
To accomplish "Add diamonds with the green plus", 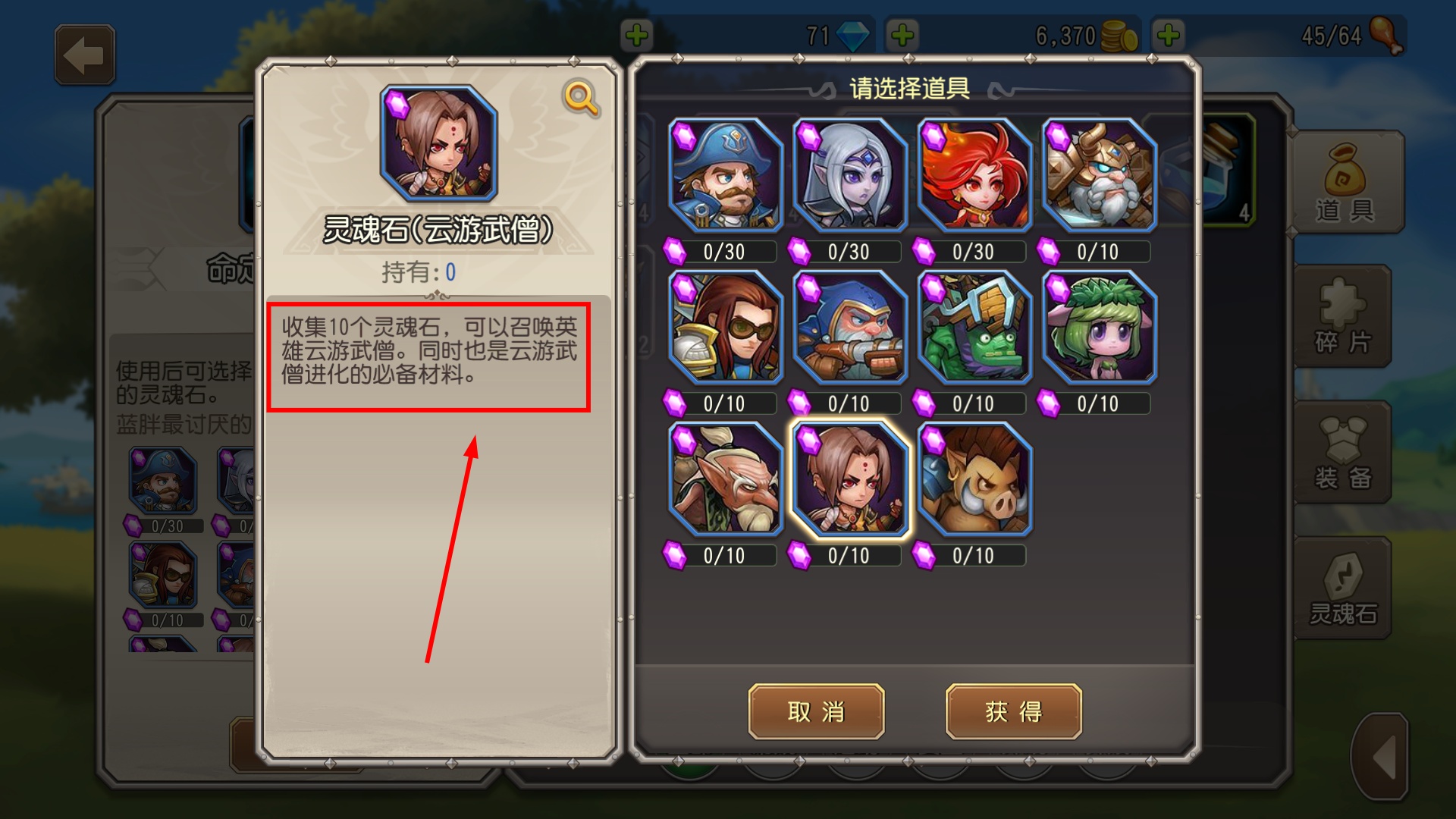I will 637,35.
